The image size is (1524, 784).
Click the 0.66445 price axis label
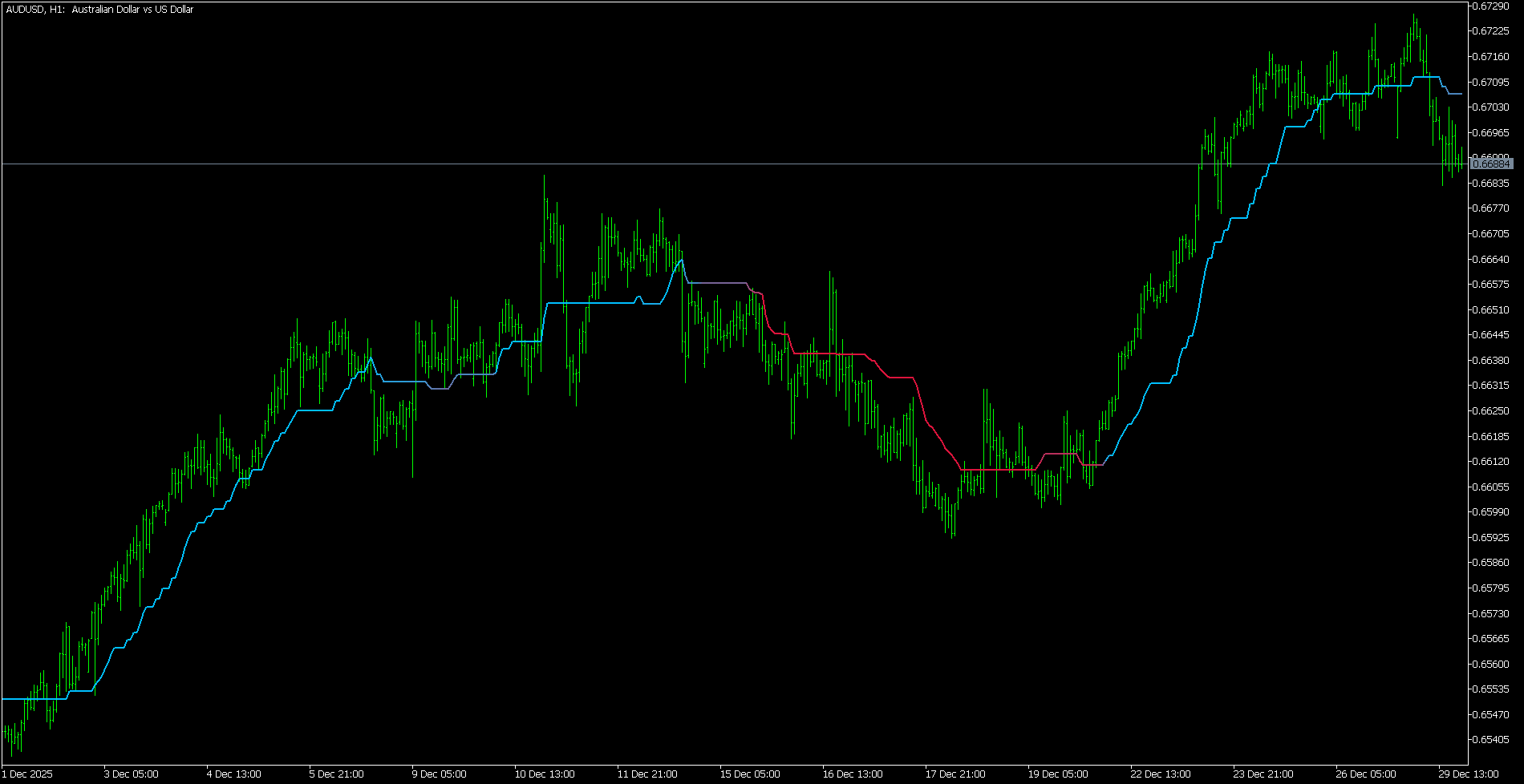(1492, 335)
